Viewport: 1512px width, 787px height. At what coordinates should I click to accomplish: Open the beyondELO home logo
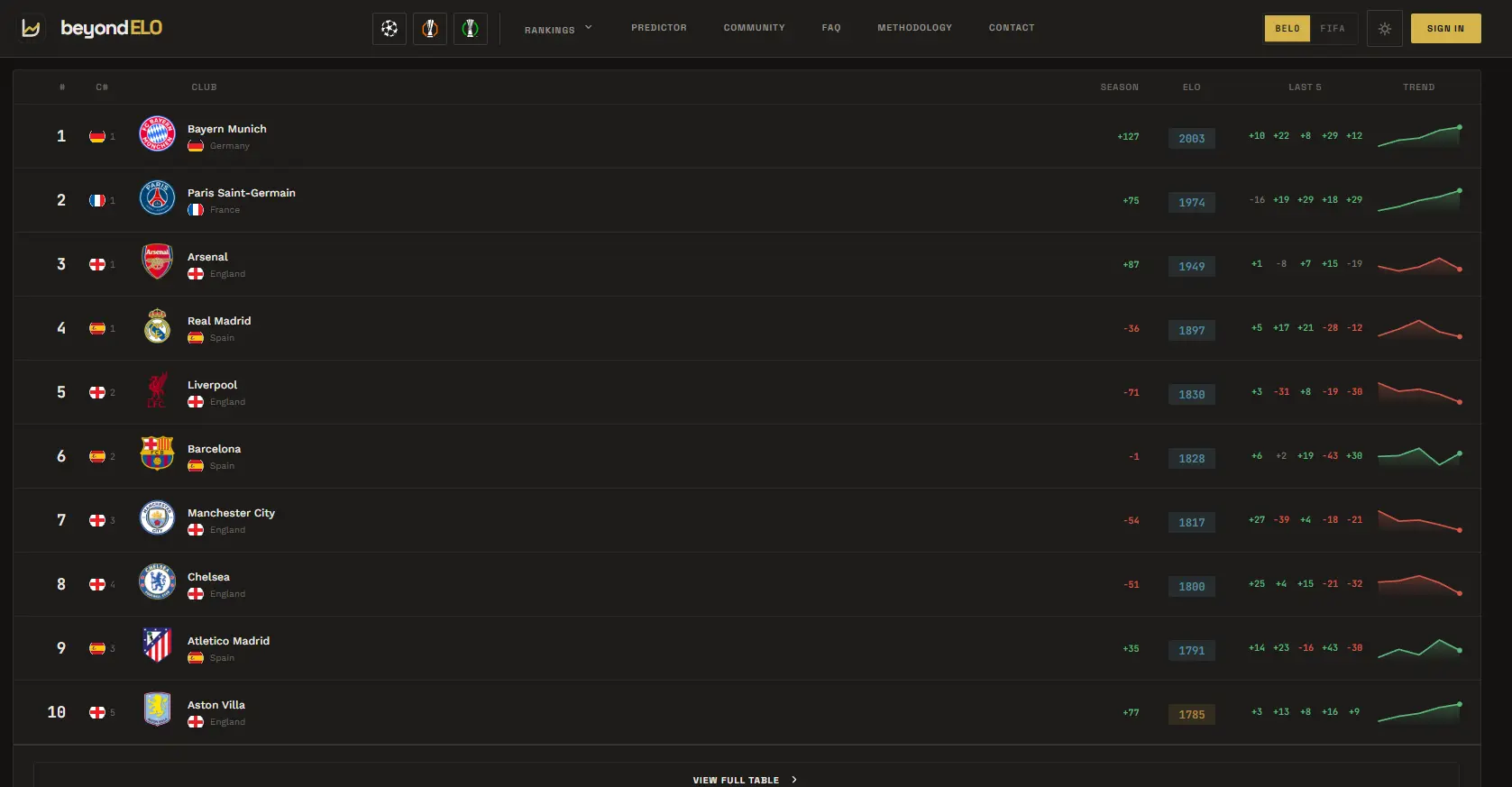(x=92, y=28)
